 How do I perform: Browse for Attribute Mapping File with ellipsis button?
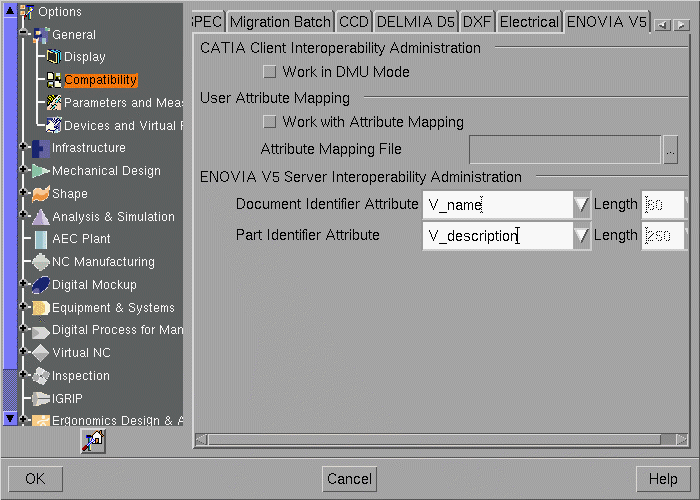(670, 150)
